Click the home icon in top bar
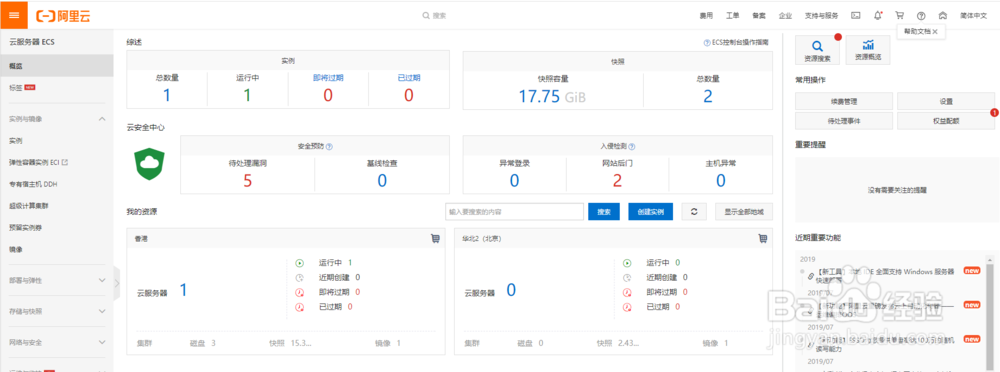This screenshot has width=1000, height=372. [943, 15]
